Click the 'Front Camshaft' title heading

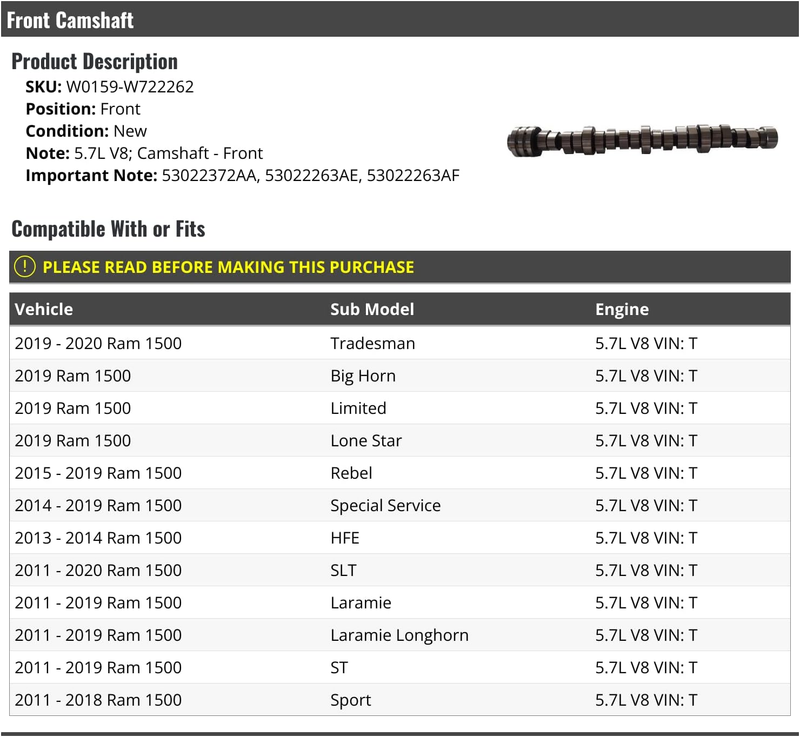tap(70, 20)
